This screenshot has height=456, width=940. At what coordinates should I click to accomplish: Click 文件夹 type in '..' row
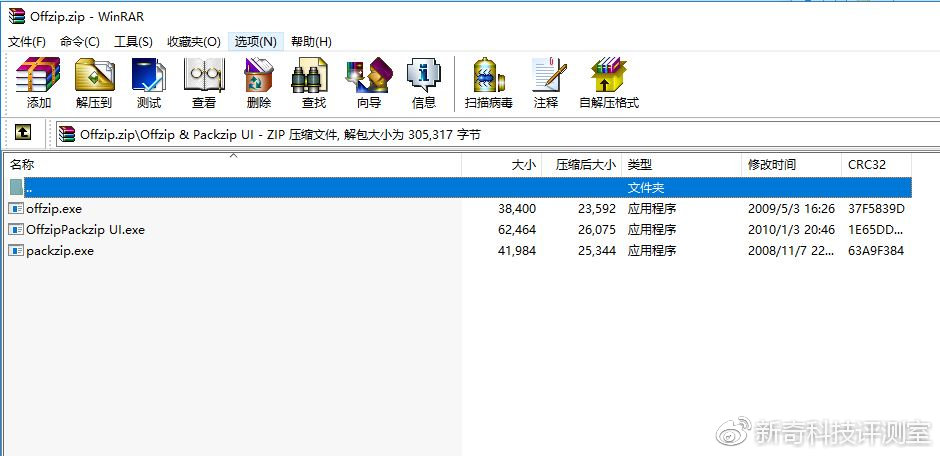click(646, 188)
